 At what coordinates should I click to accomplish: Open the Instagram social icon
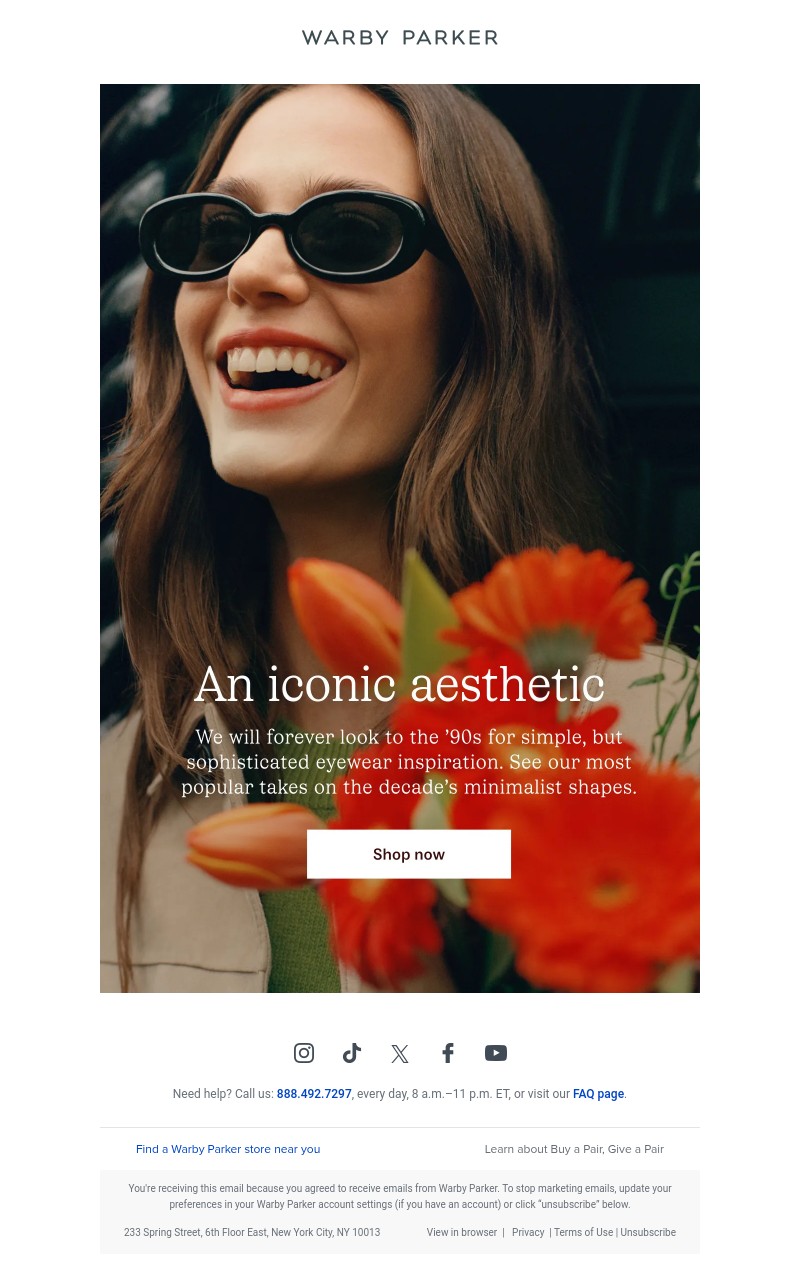click(304, 1053)
